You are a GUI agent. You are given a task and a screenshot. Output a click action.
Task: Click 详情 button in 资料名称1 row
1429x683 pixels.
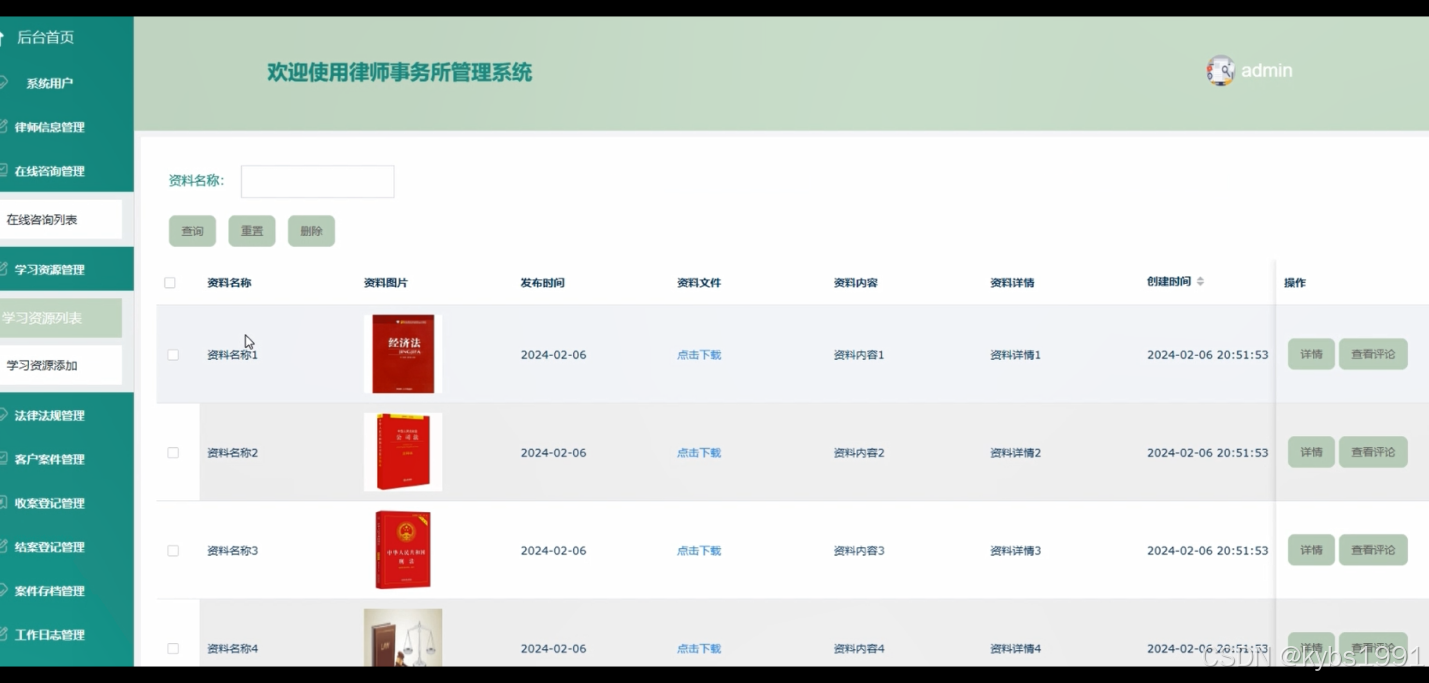1311,354
